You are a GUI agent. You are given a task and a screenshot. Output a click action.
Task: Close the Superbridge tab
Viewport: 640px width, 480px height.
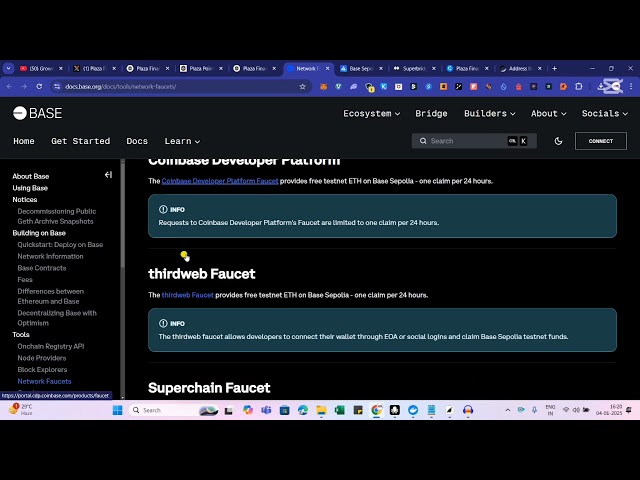pos(433,69)
